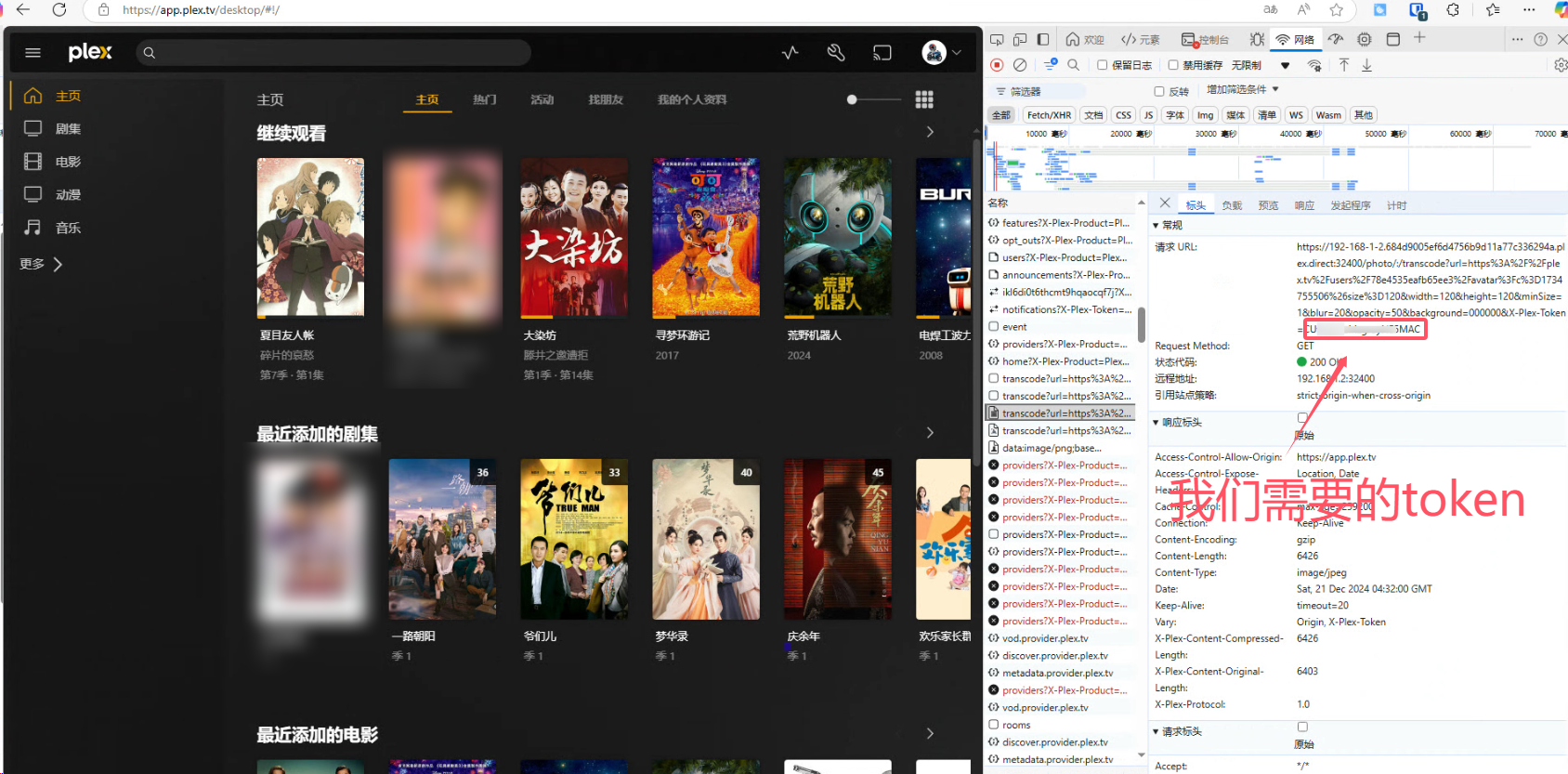Check the 反转 filter checkbox
Viewport: 1568px width, 774px height.
(x=1159, y=91)
